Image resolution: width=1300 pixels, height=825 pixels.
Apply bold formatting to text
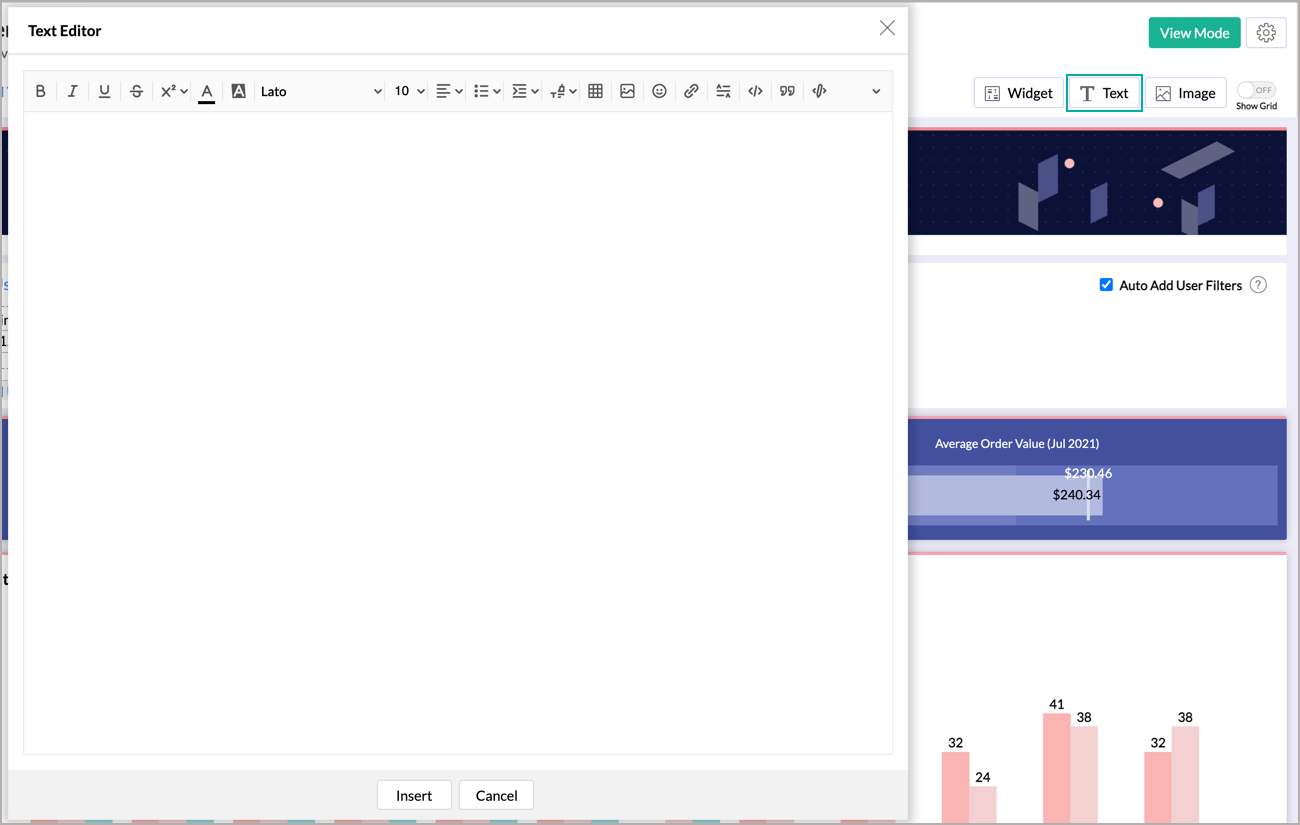(40, 91)
